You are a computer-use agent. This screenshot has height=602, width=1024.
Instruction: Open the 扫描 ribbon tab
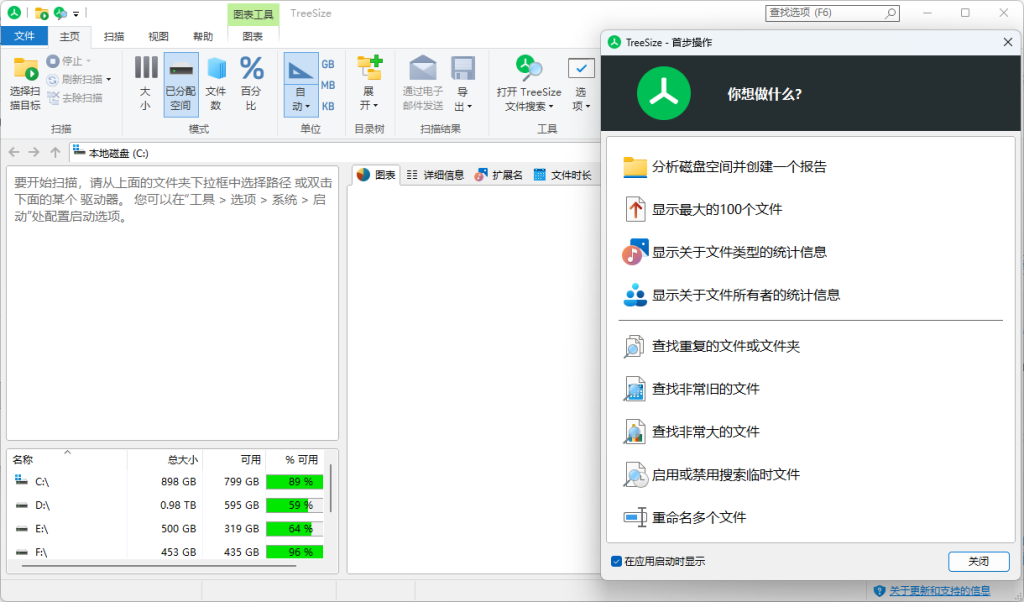(x=114, y=36)
